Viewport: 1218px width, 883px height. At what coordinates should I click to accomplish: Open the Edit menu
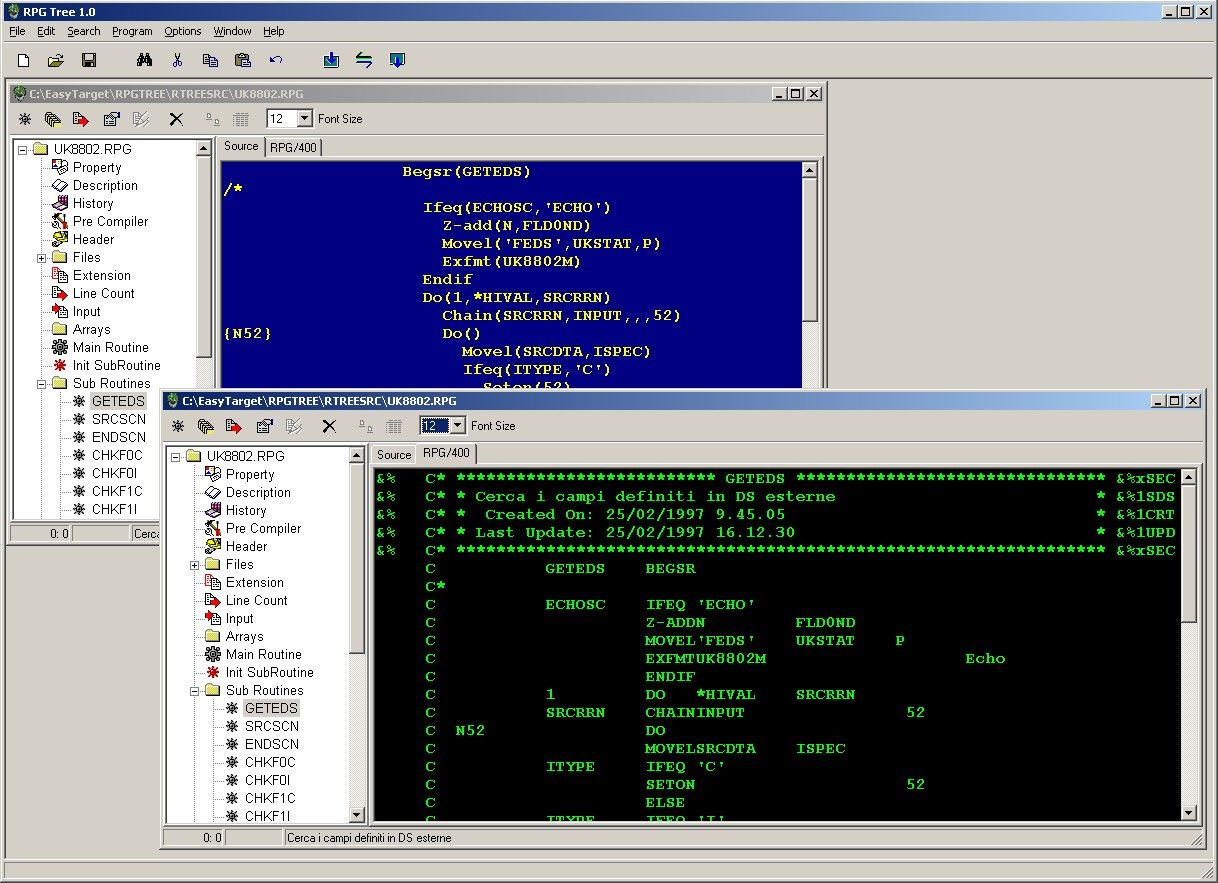pos(46,31)
